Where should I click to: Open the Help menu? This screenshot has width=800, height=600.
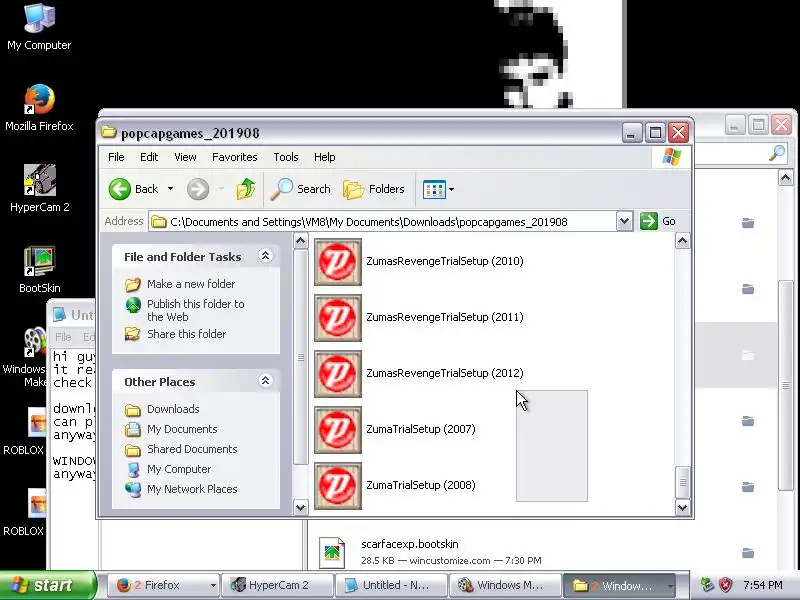click(324, 157)
